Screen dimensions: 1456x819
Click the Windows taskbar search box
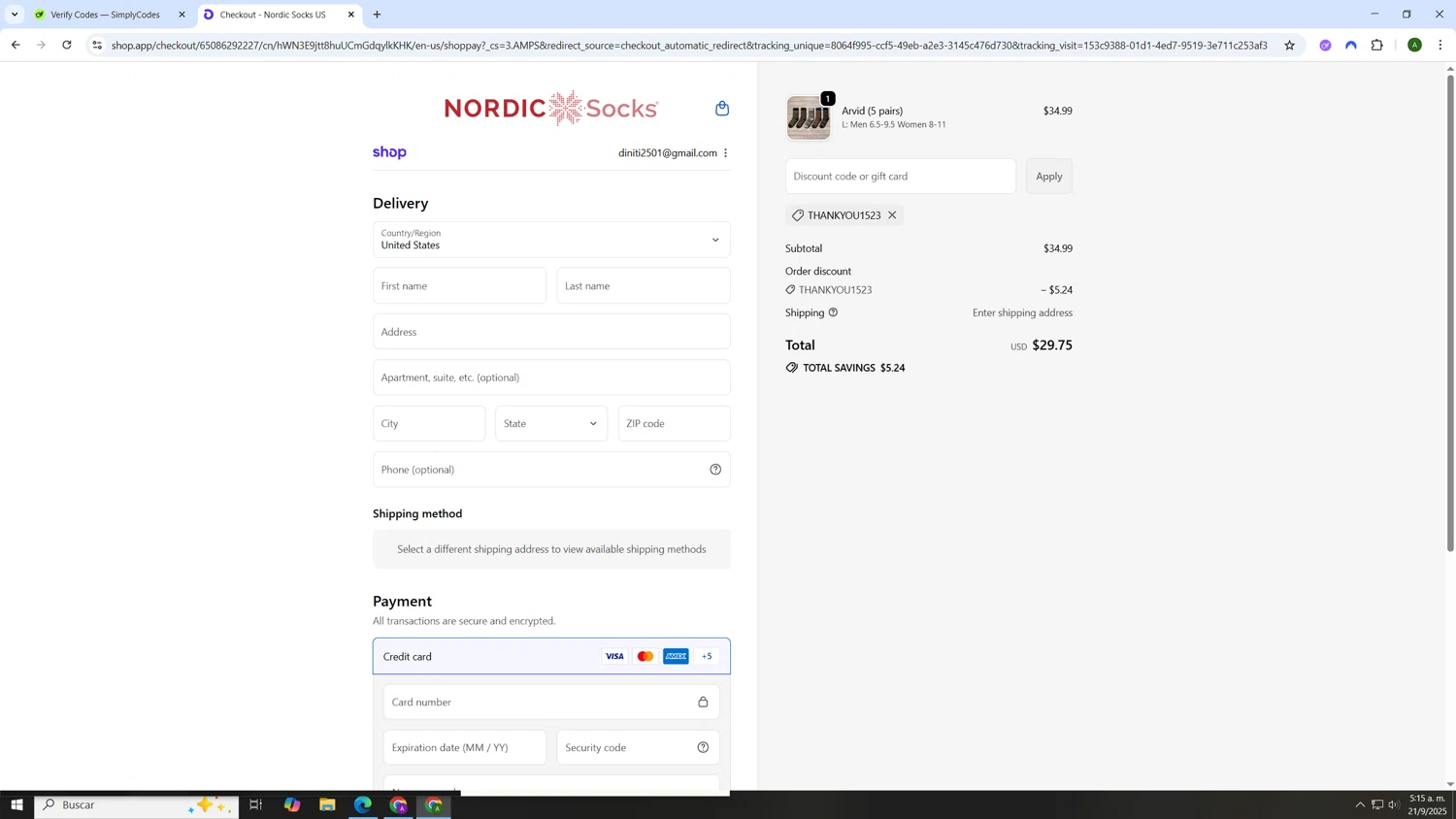click(137, 804)
